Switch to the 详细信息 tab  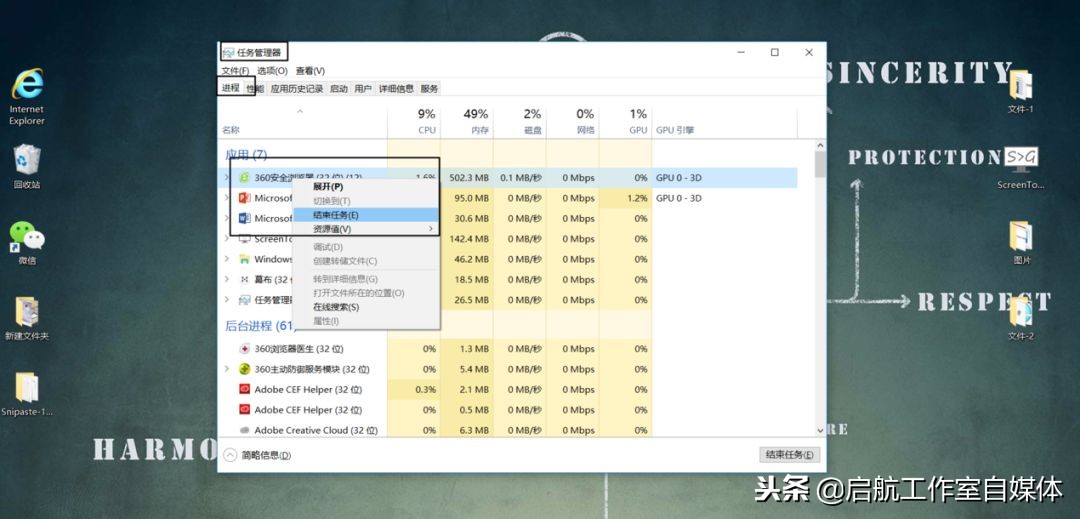coord(396,88)
